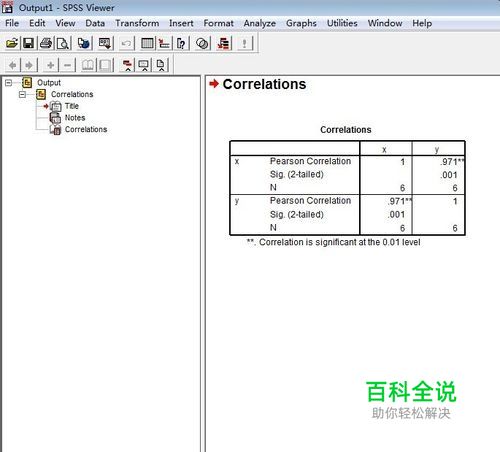
Task: Click the x column header in table
Action: pos(384,150)
